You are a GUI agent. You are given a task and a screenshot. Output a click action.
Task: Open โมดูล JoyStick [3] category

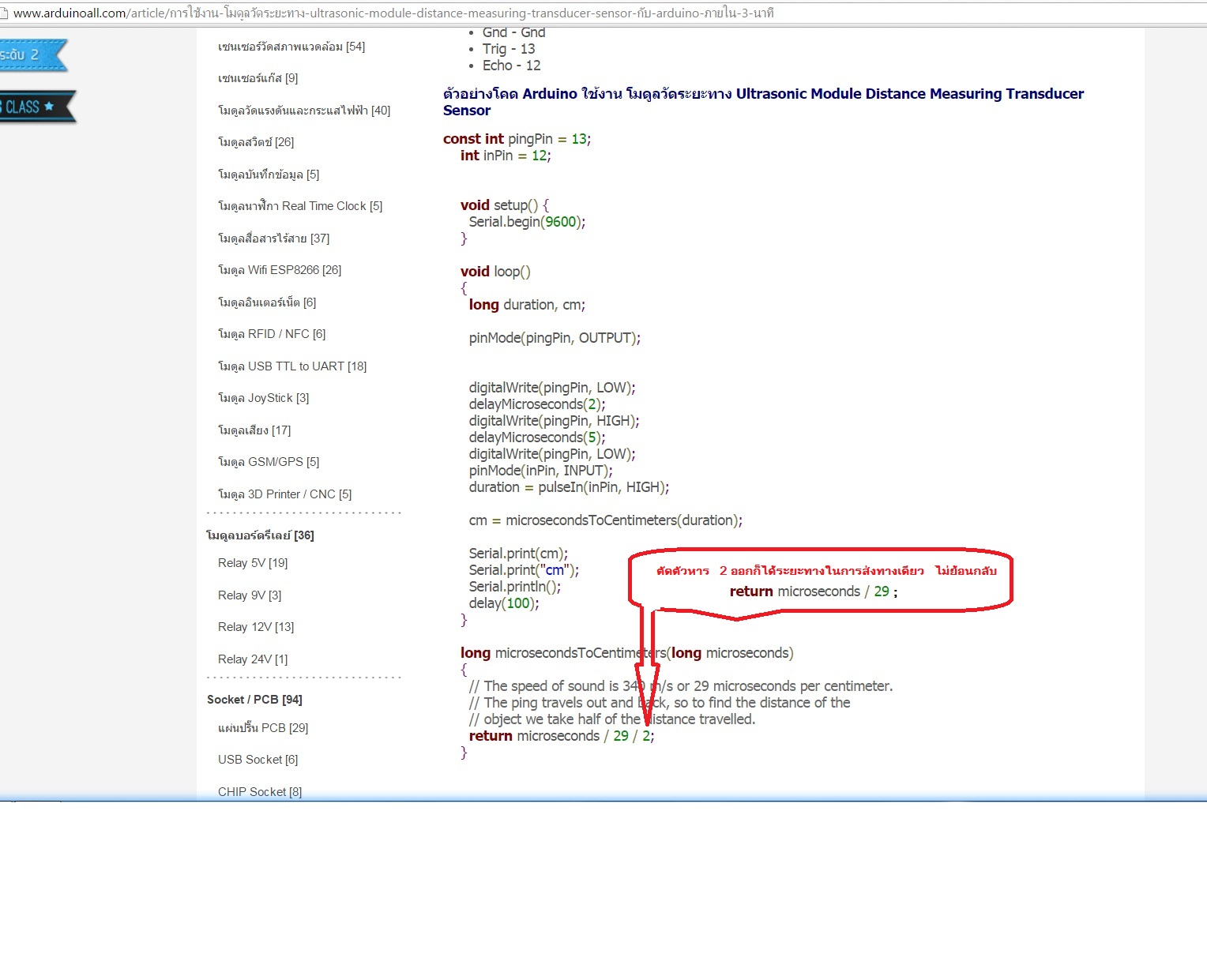(x=263, y=398)
